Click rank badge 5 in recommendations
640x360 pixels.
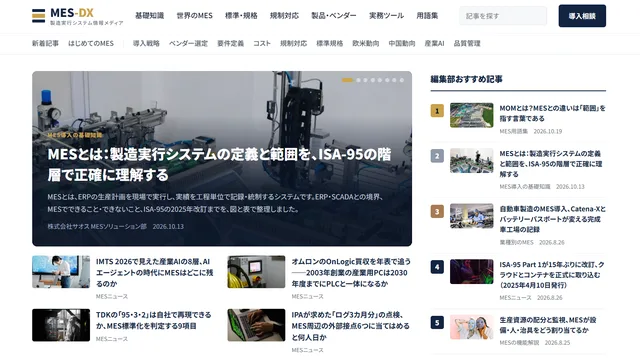(x=437, y=322)
